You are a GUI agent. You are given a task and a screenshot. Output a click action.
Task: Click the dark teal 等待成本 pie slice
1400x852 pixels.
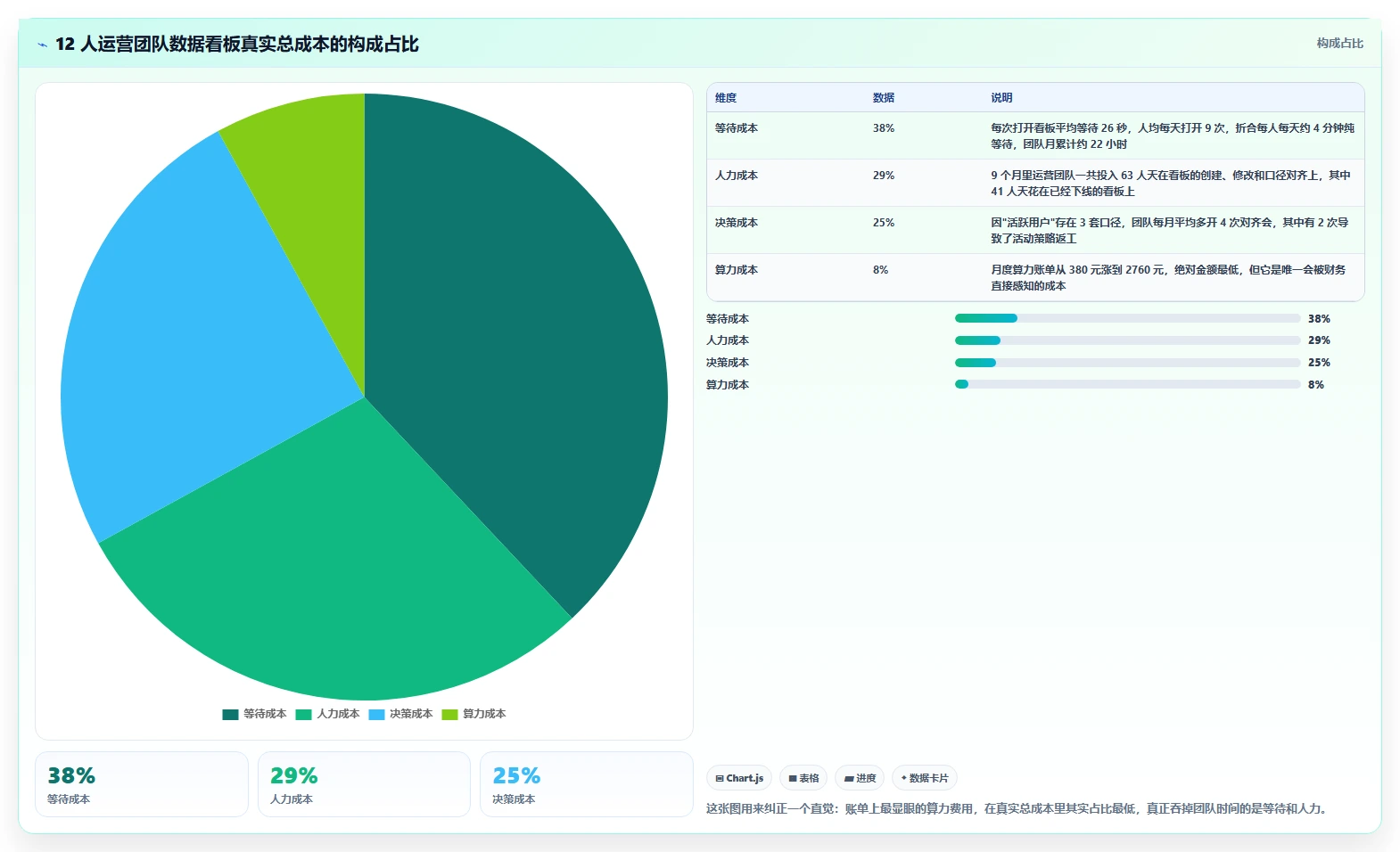(x=517, y=356)
